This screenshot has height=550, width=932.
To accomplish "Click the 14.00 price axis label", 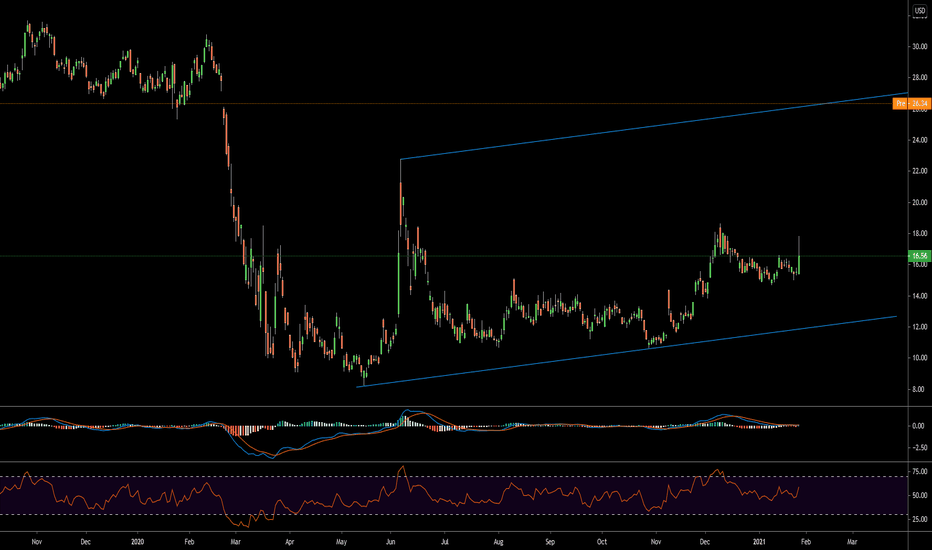I will click(920, 296).
